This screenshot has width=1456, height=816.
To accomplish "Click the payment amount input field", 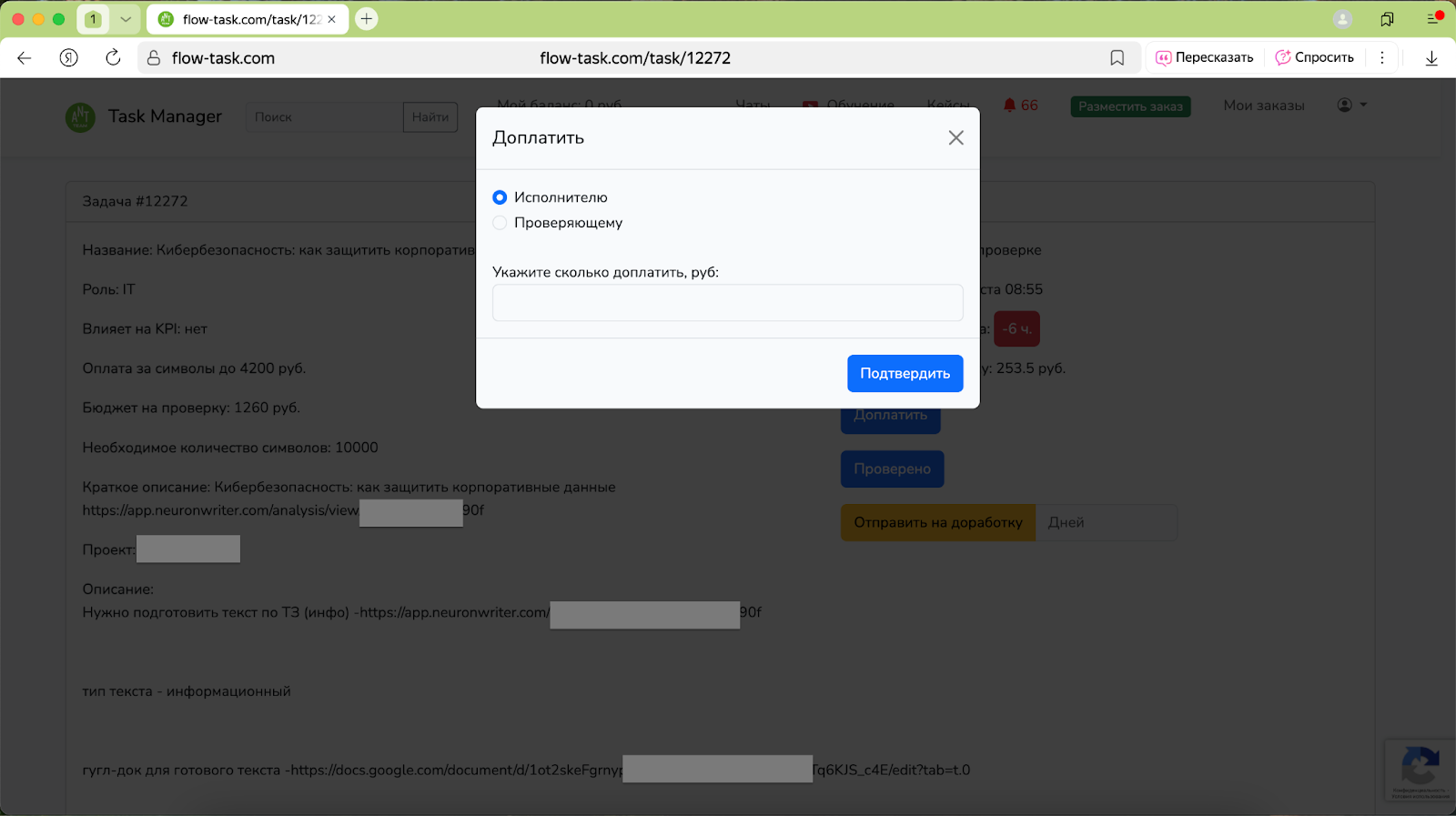I will (x=727, y=303).
